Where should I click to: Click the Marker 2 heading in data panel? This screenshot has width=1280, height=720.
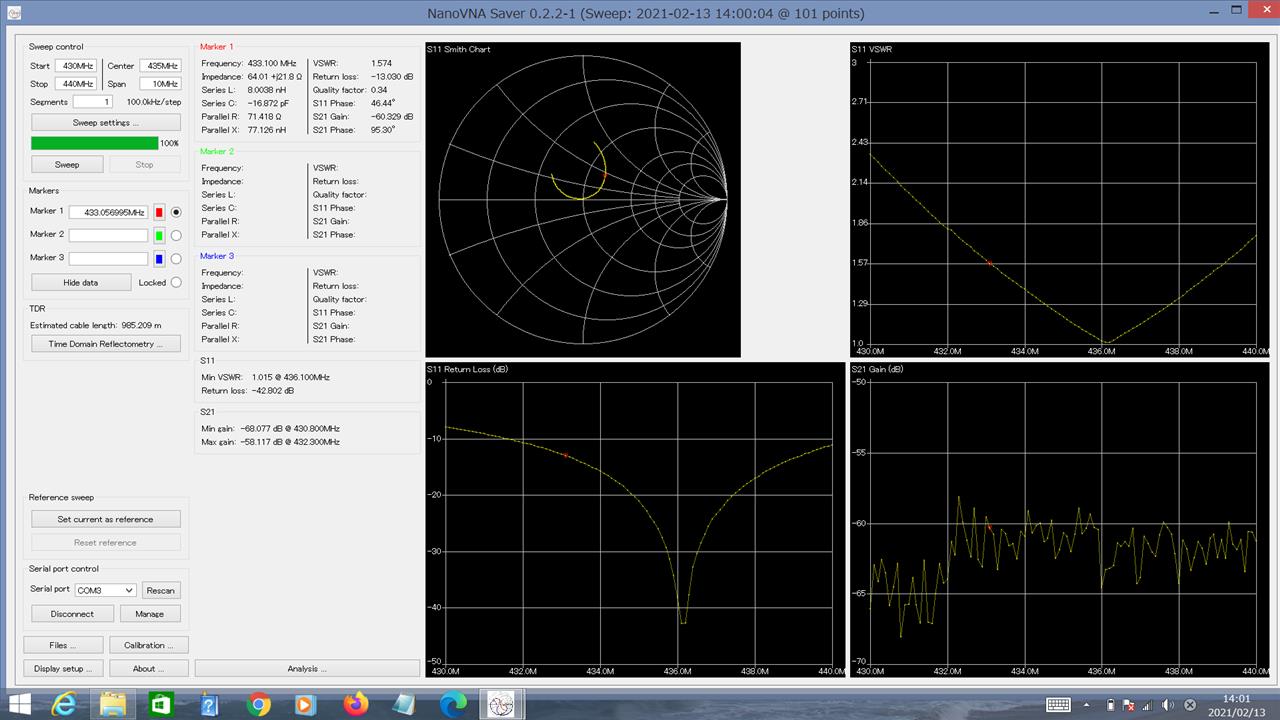(x=217, y=152)
